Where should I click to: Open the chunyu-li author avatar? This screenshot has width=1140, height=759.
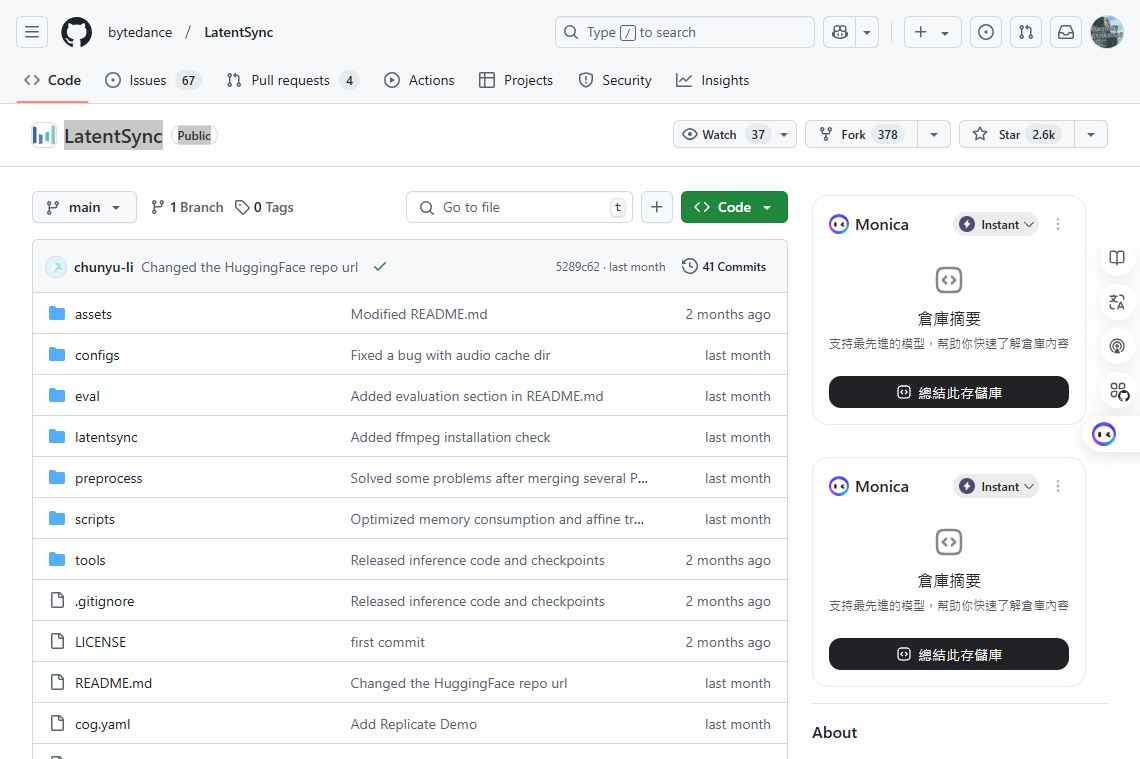56,267
